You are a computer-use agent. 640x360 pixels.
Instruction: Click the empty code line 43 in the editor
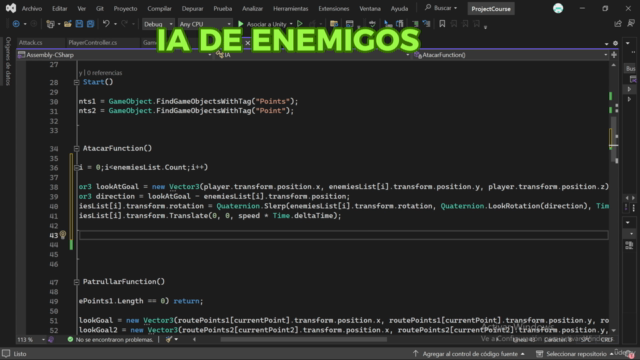click(x=343, y=235)
